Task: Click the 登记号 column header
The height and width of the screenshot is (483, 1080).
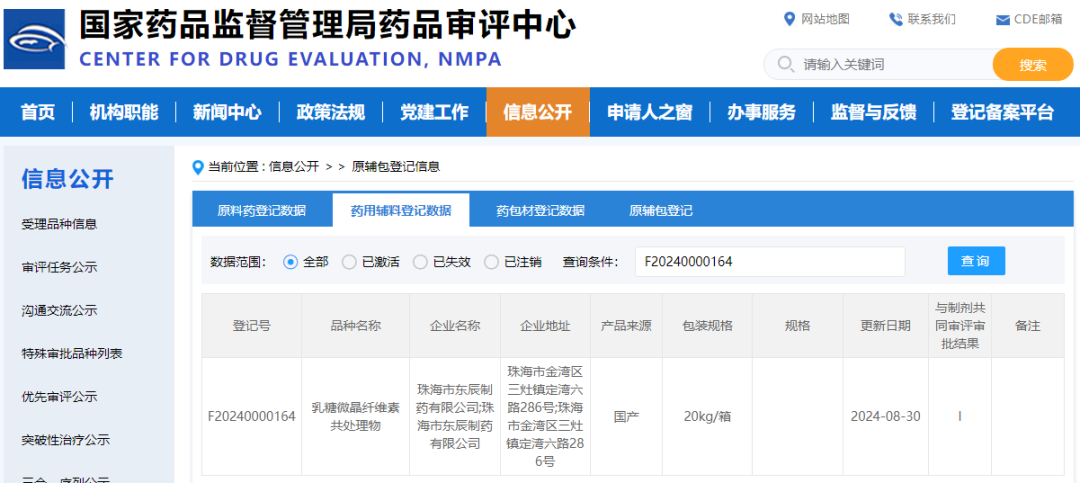Action: [x=251, y=326]
